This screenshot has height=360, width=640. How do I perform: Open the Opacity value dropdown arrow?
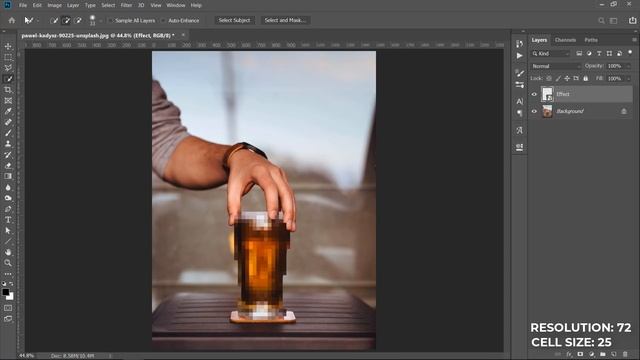click(x=628, y=66)
